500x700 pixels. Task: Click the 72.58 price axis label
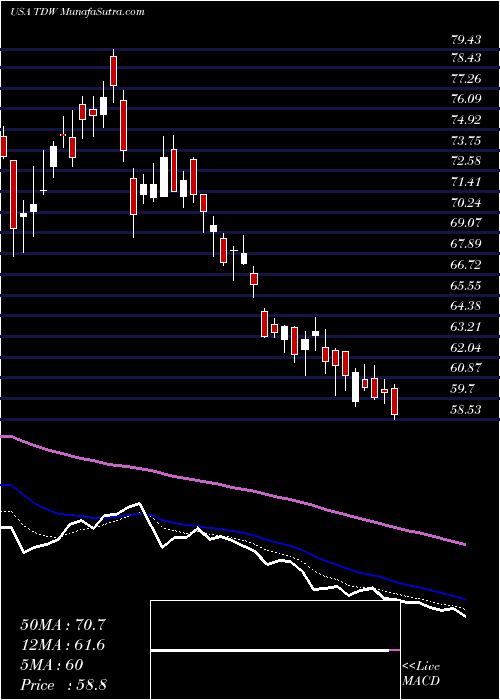coord(466,160)
